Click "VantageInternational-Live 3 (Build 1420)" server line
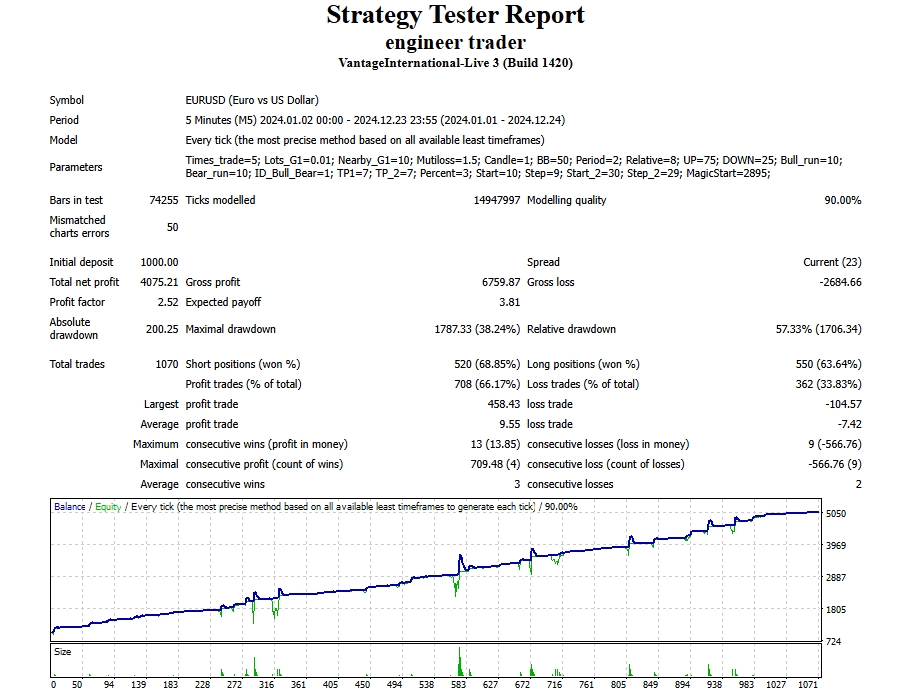The width and height of the screenshot is (897, 698). point(455,63)
